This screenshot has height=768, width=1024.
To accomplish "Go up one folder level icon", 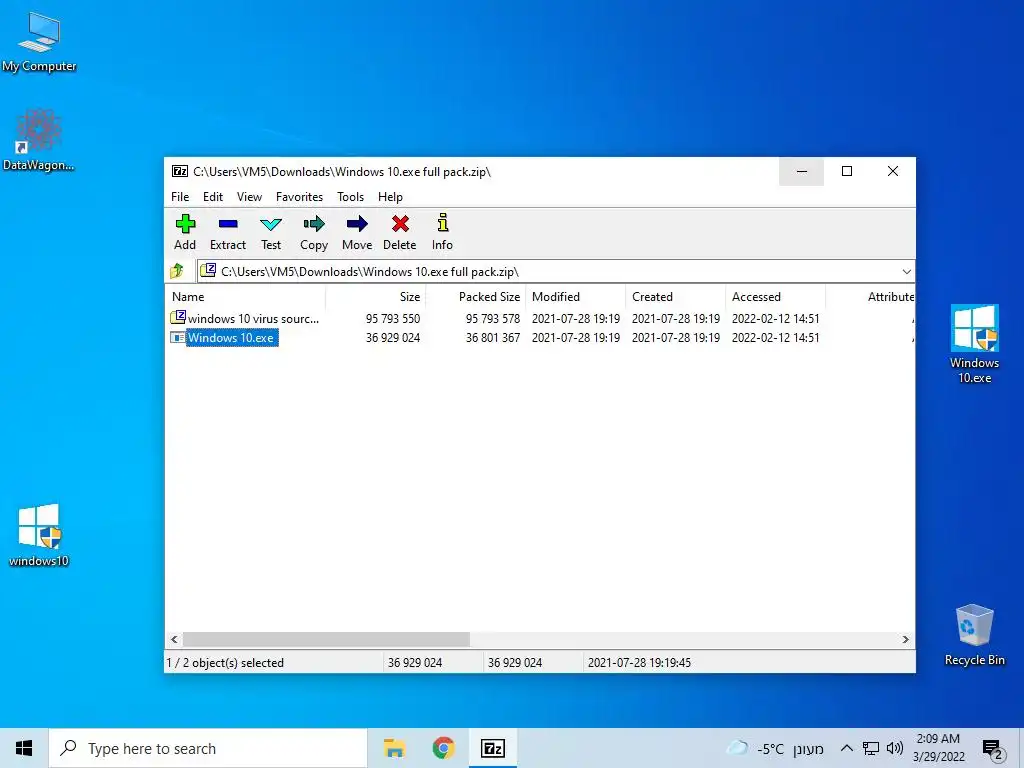I will pos(177,271).
